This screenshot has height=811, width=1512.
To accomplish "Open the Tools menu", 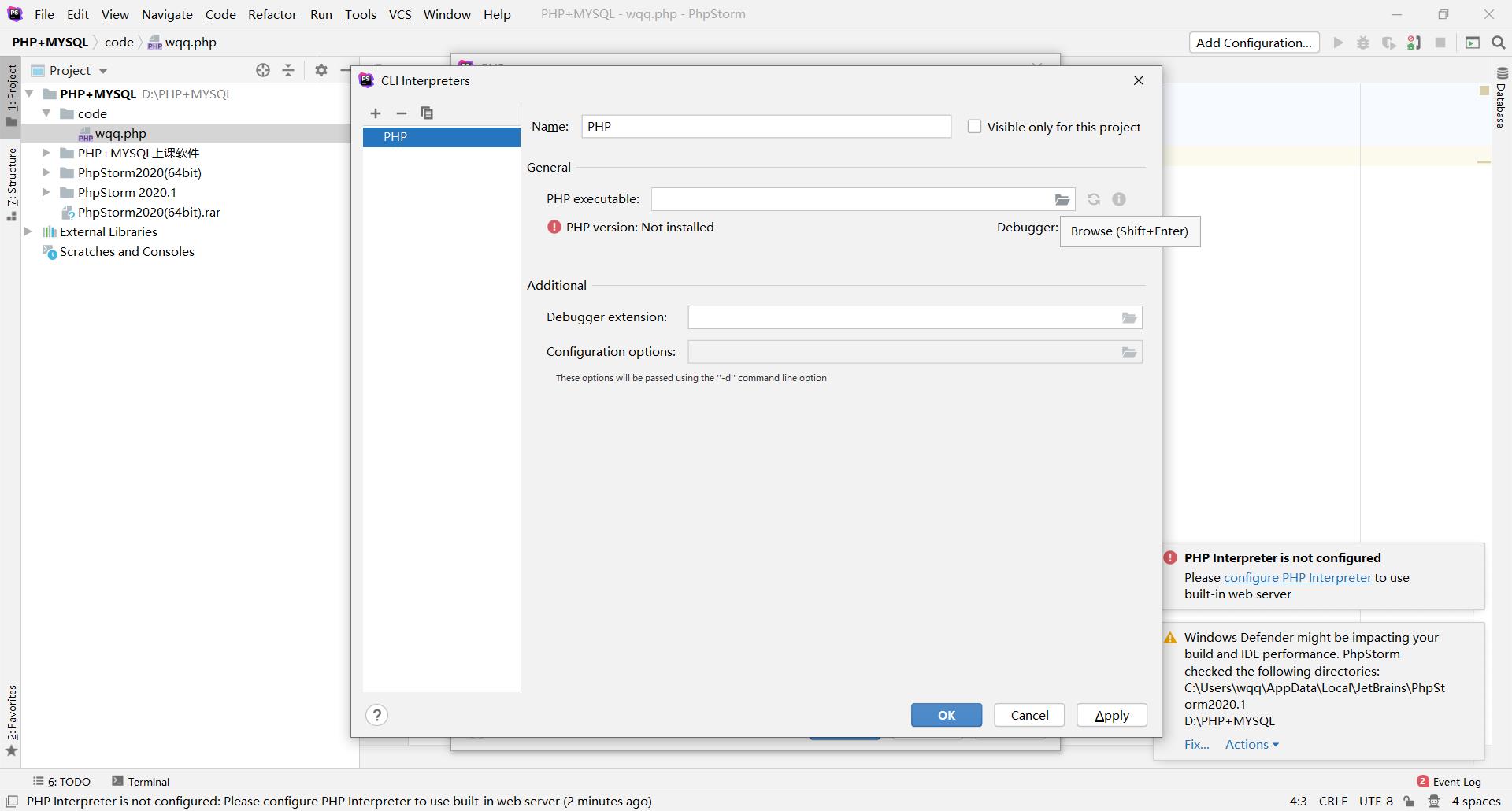I will (360, 14).
